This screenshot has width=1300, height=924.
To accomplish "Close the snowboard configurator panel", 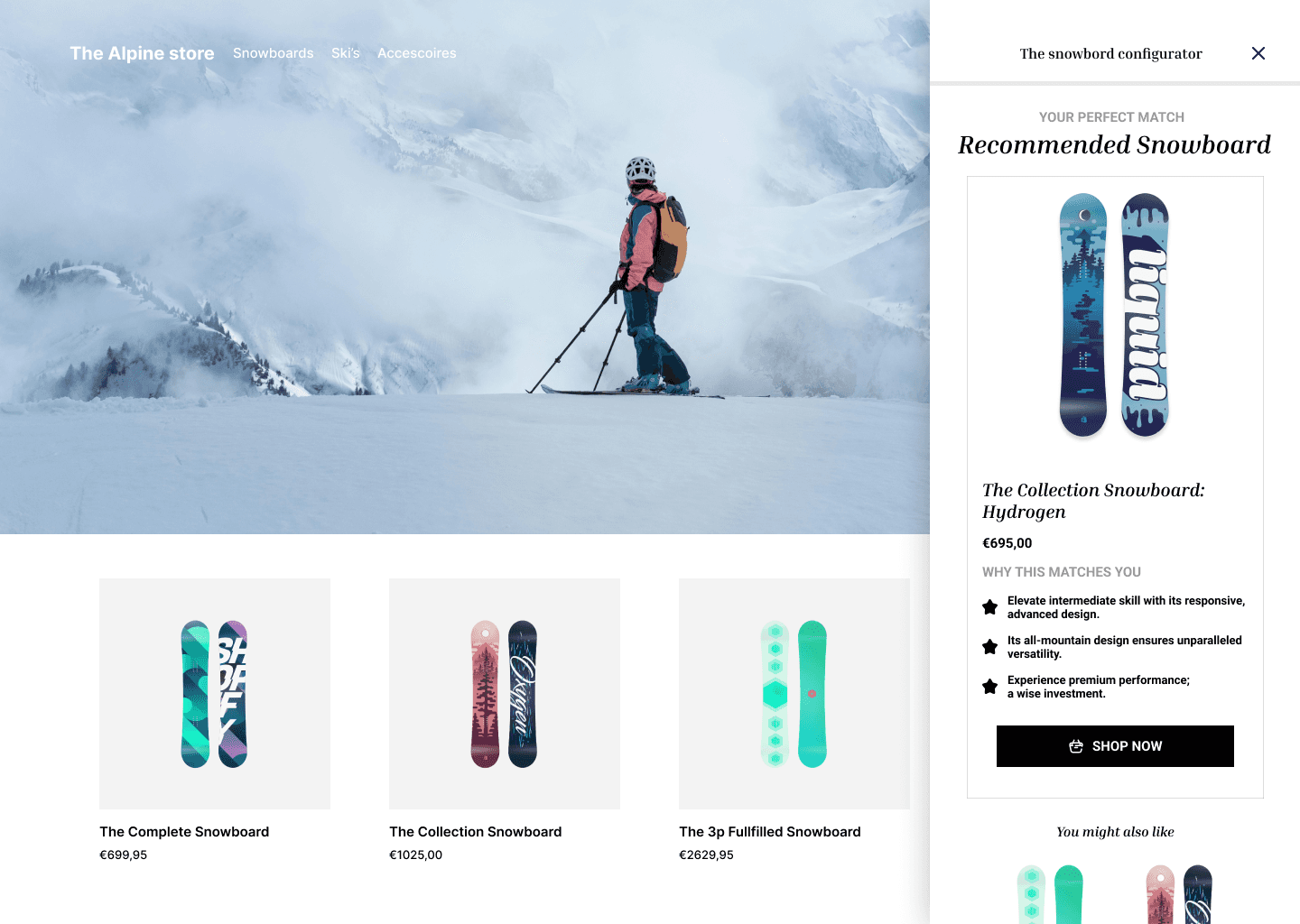I will tap(1258, 53).
